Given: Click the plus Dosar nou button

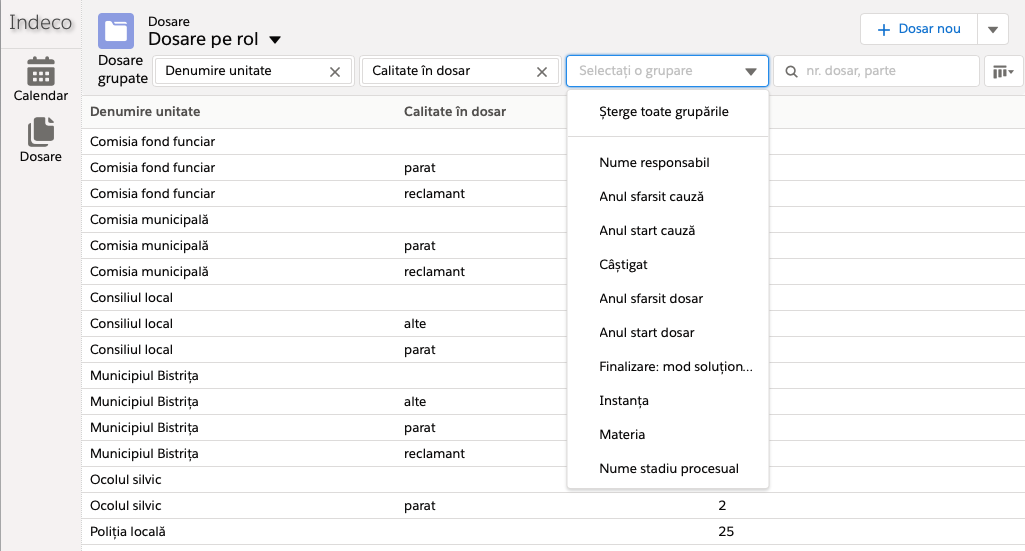Looking at the screenshot, I should 919,29.
